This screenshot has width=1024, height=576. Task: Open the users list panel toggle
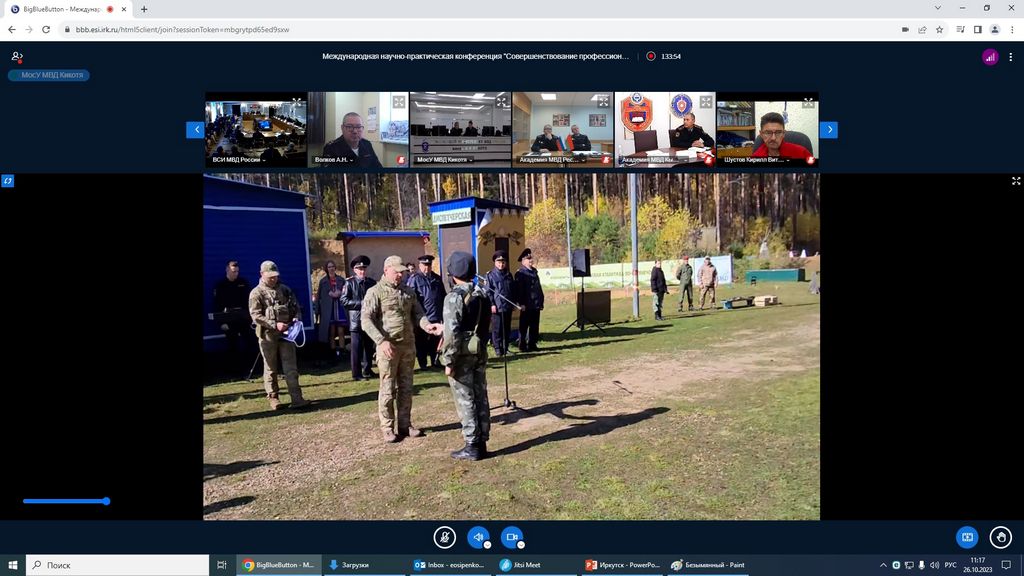coord(17,57)
